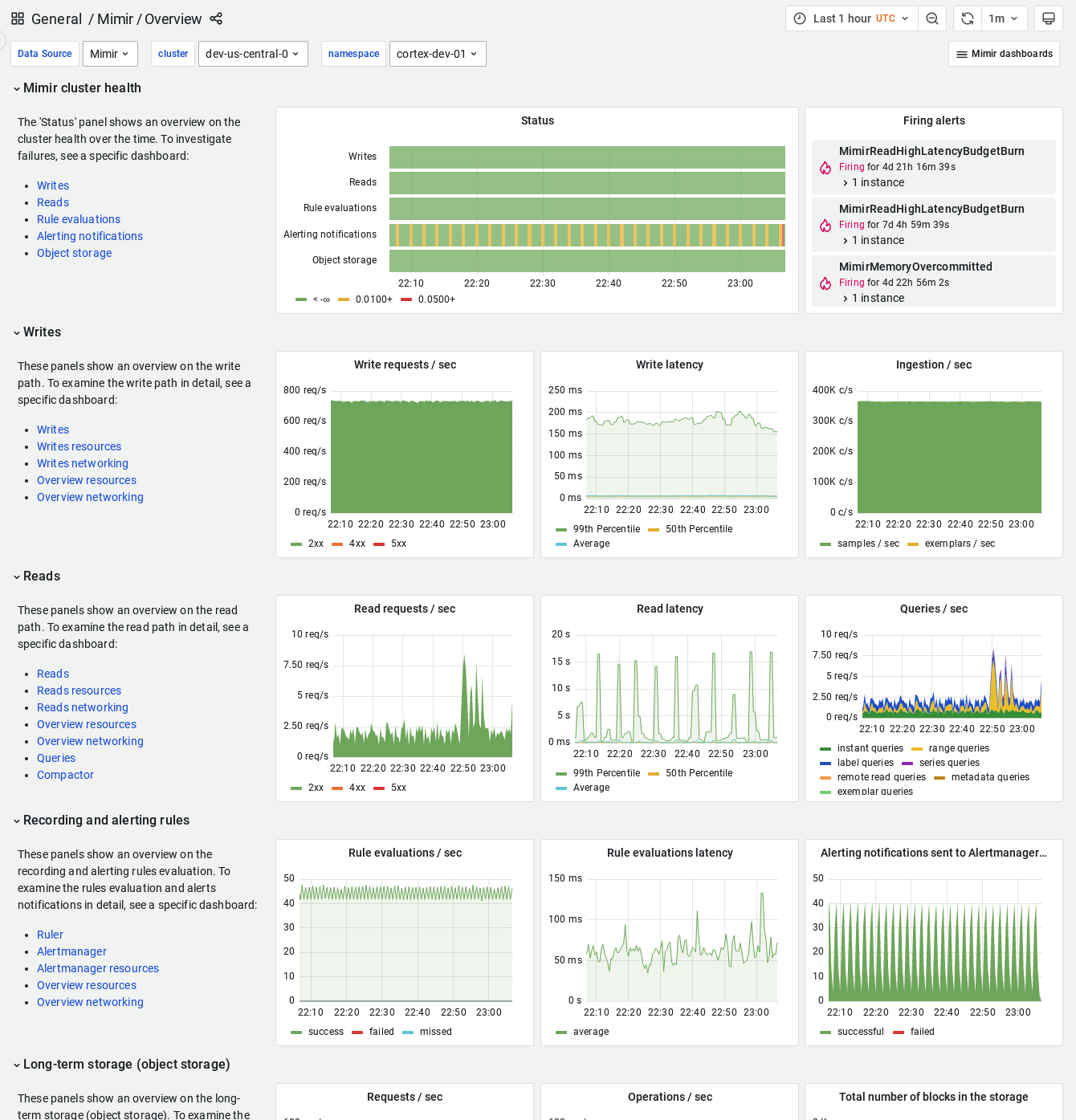The height and width of the screenshot is (1120, 1076).
Task: Click the General breadcrumb
Action: (57, 18)
